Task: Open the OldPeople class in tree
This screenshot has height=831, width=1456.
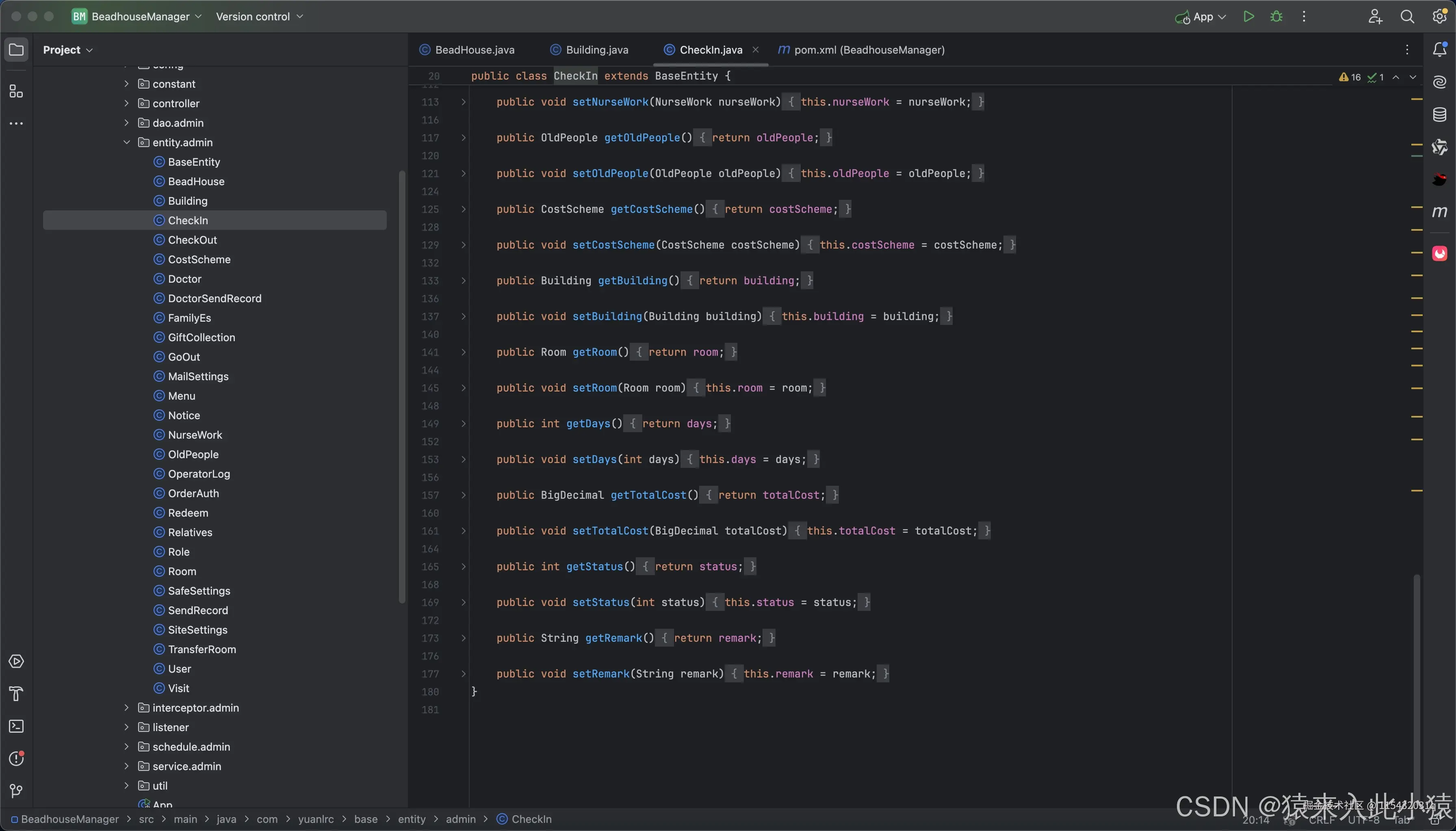Action: [193, 454]
